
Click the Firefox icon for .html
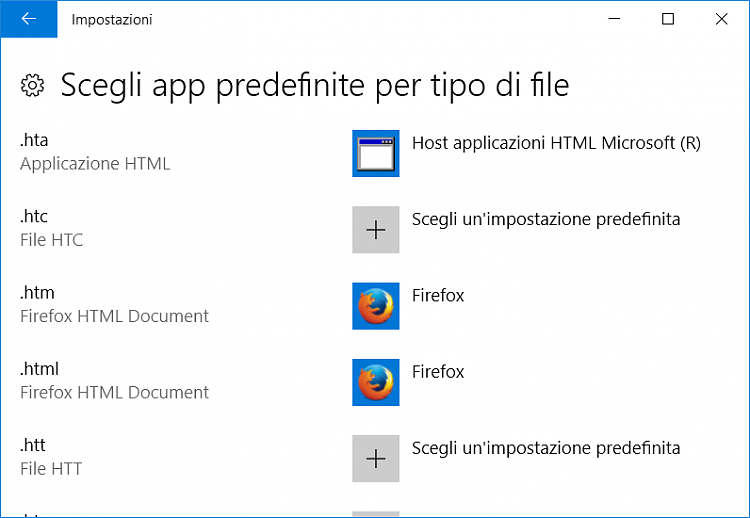[x=376, y=383]
